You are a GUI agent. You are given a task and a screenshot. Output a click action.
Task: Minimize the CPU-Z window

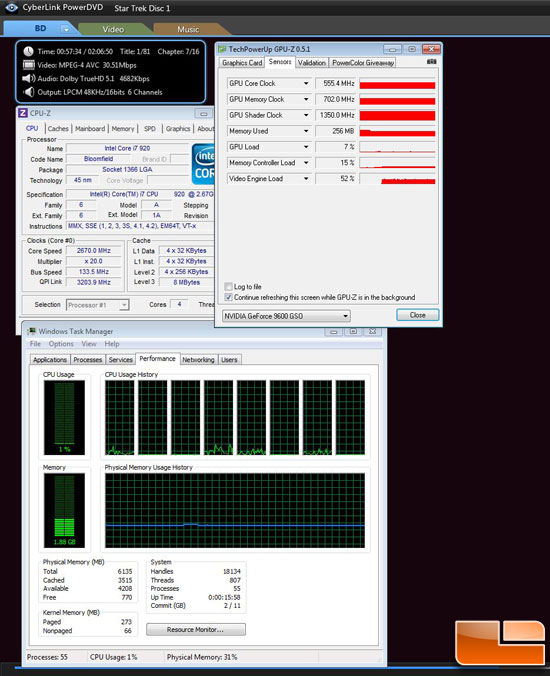pos(203,114)
